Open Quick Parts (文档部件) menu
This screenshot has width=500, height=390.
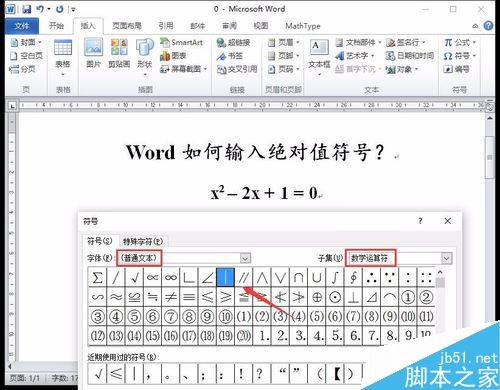[358, 42]
